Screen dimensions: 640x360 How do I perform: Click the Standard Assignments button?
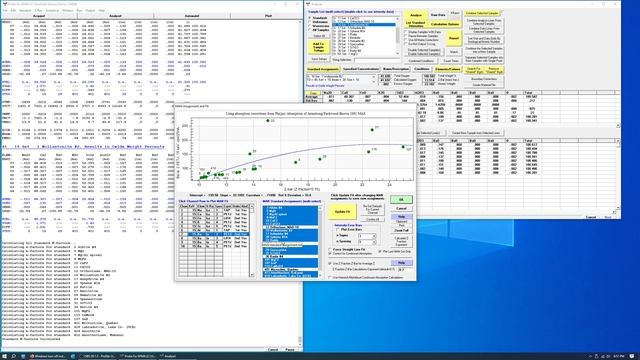coord(323,69)
